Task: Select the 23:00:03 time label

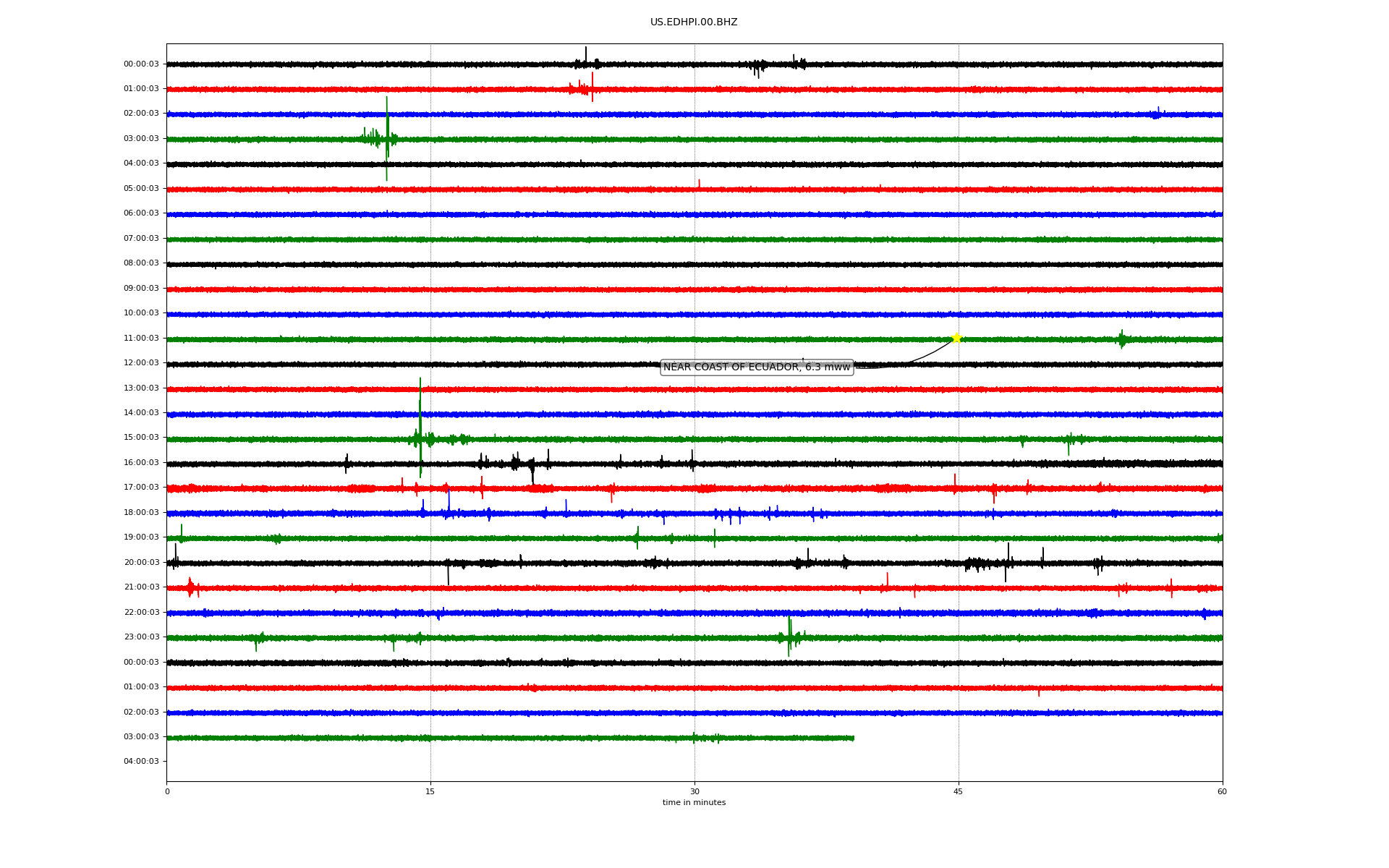Action: pos(141,637)
